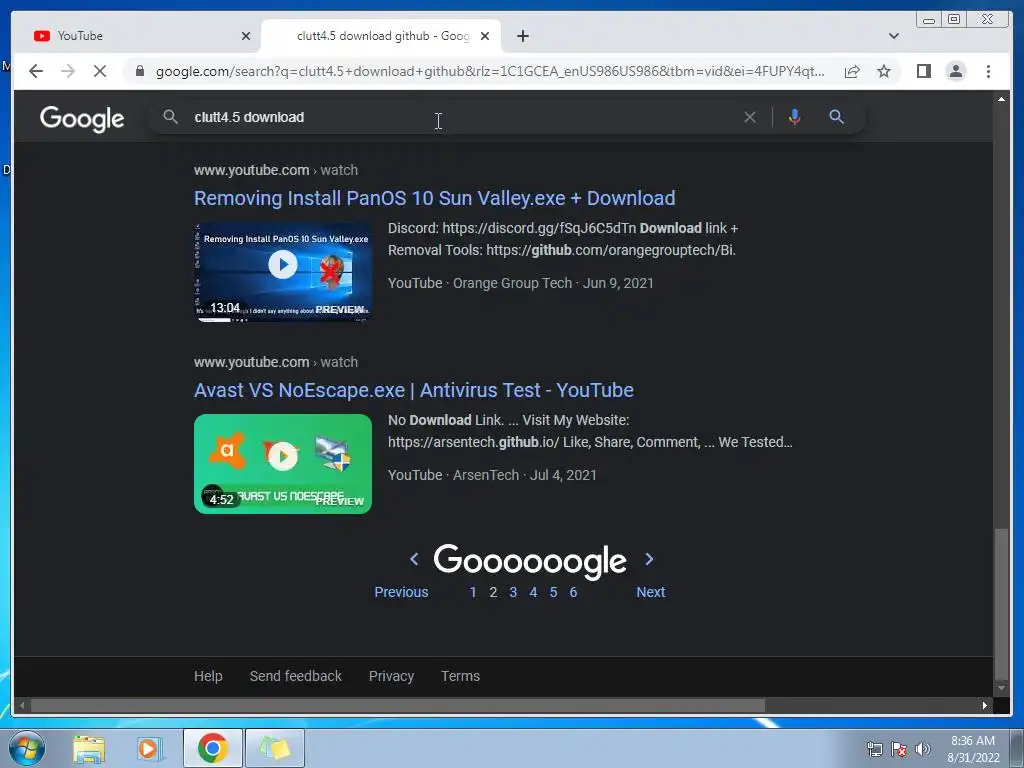The width and height of the screenshot is (1024, 768).
Task: Open Avast VS NoEscape.exe Antivirus Test result
Action: coord(413,390)
